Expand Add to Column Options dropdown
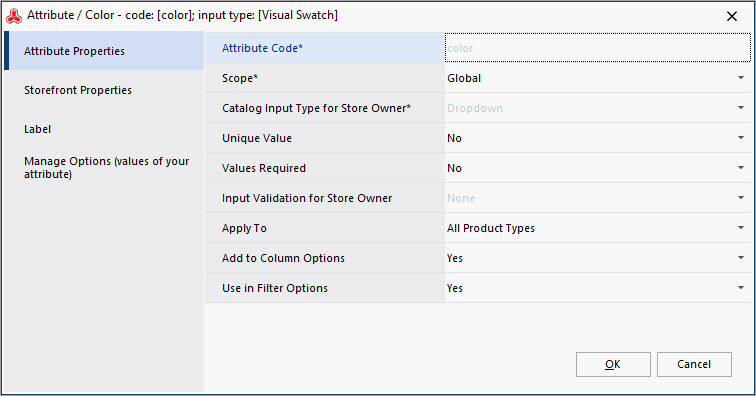The image size is (756, 396). coord(741,258)
